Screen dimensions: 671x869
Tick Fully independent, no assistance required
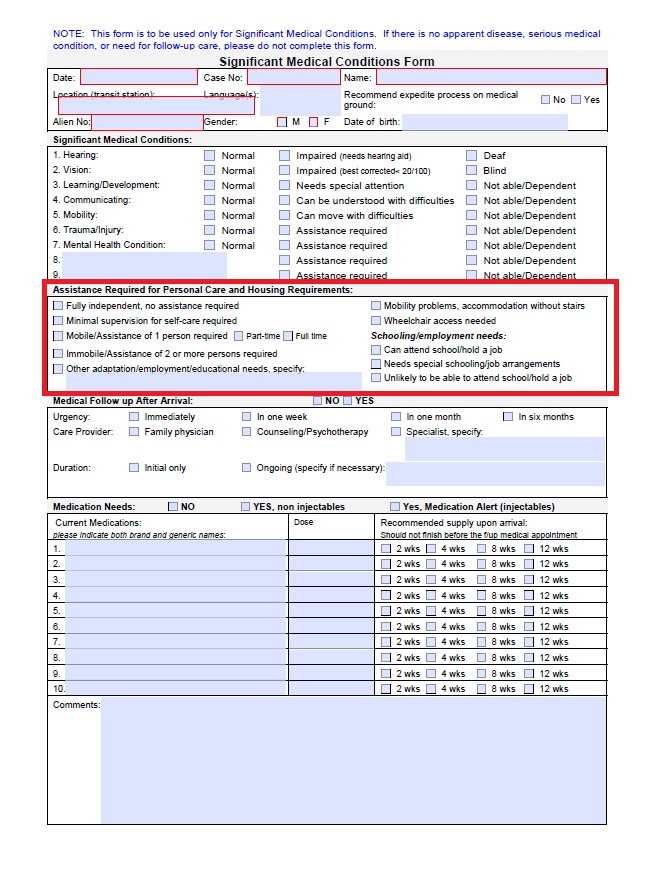[x=59, y=306]
